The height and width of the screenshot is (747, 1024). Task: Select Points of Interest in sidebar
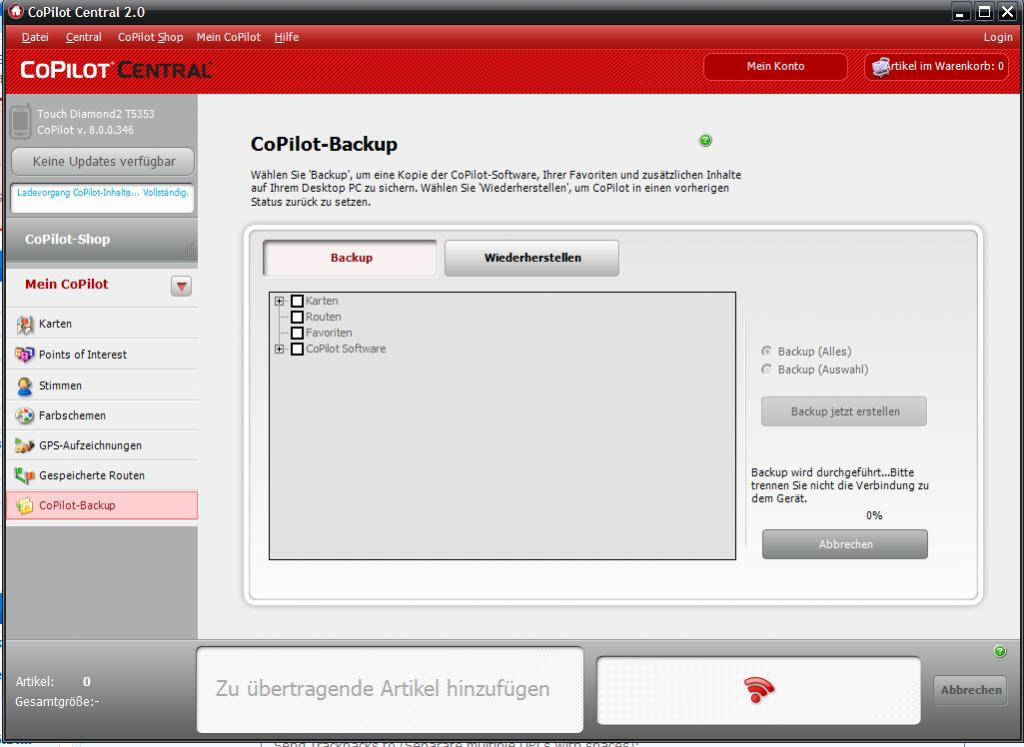coord(102,355)
